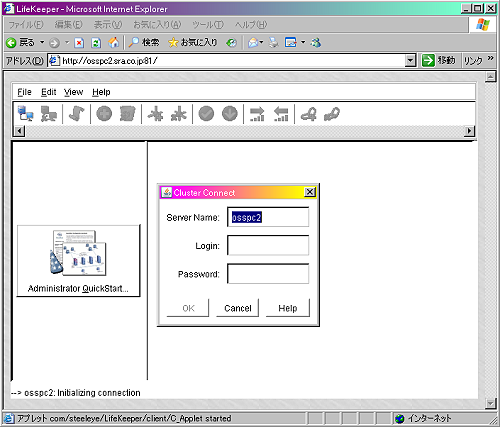Open the LifeKeeper File menu
The width and height of the screenshot is (500, 427).
pyautogui.click(x=24, y=92)
